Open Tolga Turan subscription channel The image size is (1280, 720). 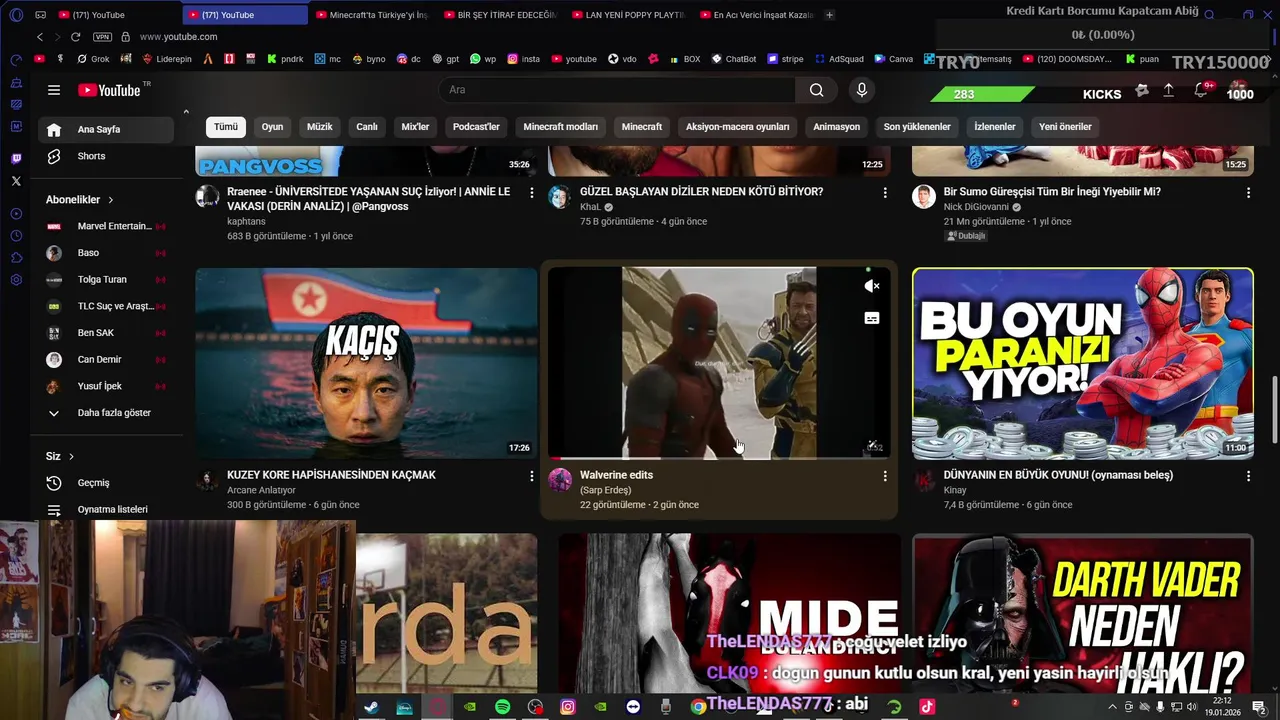[106, 280]
